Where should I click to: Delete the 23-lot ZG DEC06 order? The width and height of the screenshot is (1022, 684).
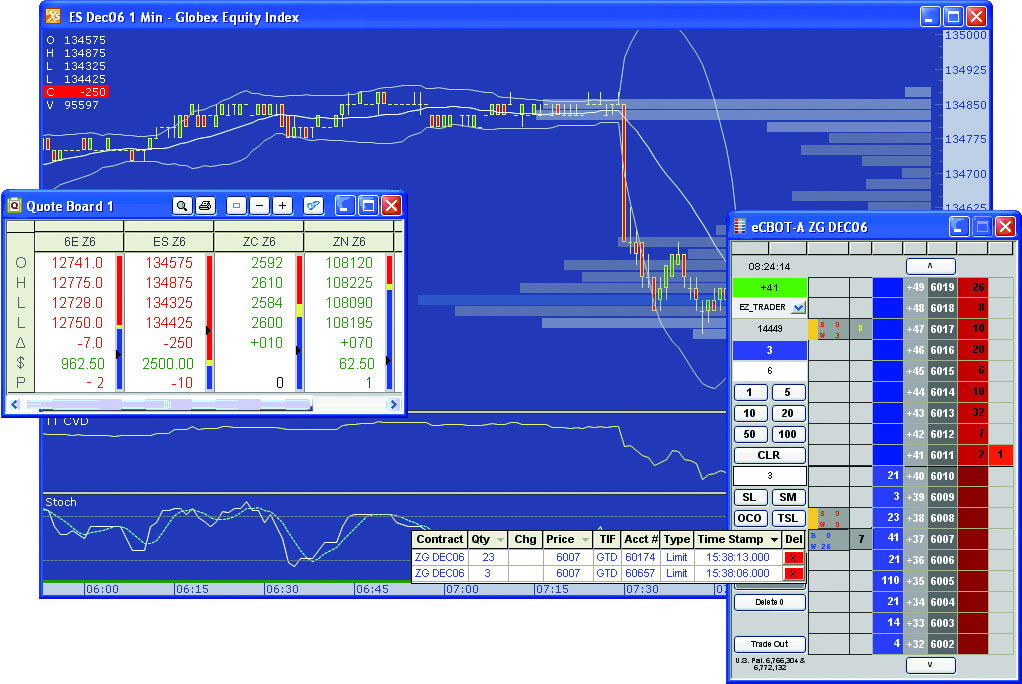[x=793, y=558]
